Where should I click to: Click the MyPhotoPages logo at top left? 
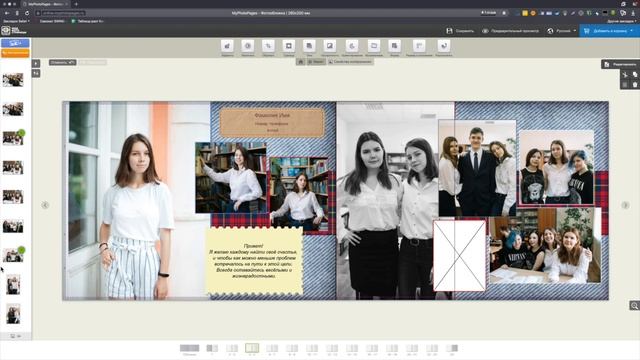[13, 31]
